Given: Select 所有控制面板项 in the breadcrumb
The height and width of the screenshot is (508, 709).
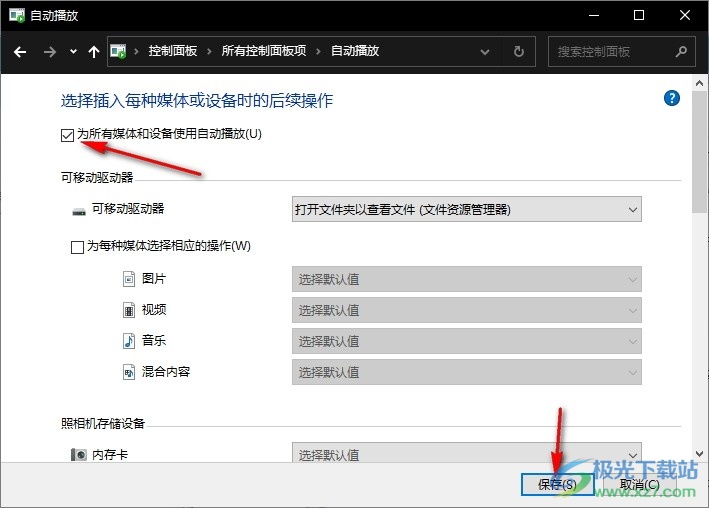Looking at the screenshot, I should click(x=264, y=51).
